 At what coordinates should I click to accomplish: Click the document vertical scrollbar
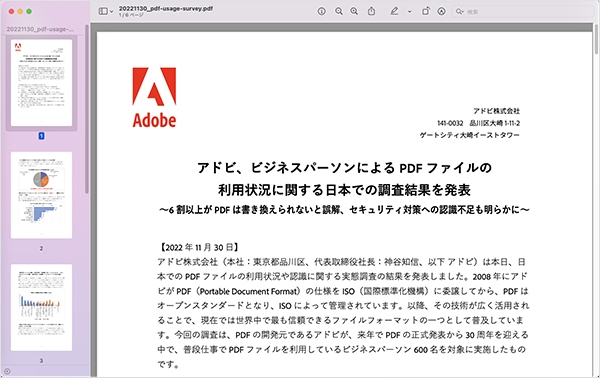tap(596, 38)
